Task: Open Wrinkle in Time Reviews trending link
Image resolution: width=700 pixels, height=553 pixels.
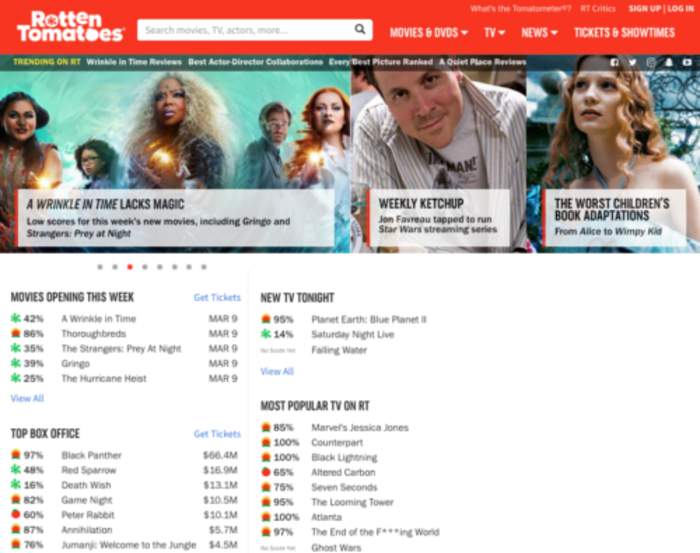Action: tap(134, 62)
